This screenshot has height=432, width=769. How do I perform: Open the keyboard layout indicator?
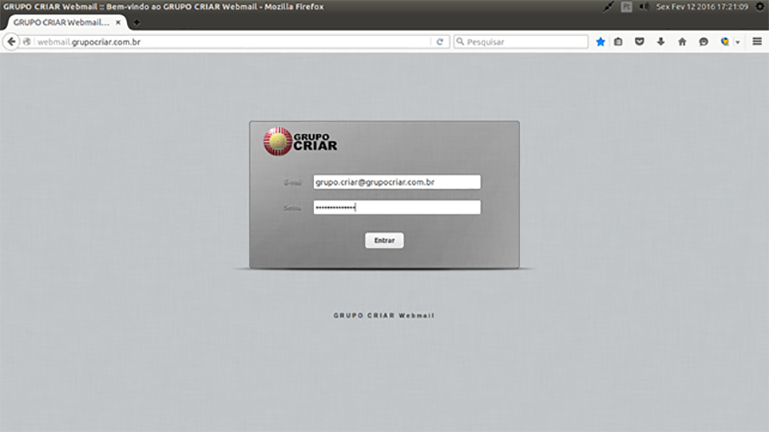click(626, 7)
